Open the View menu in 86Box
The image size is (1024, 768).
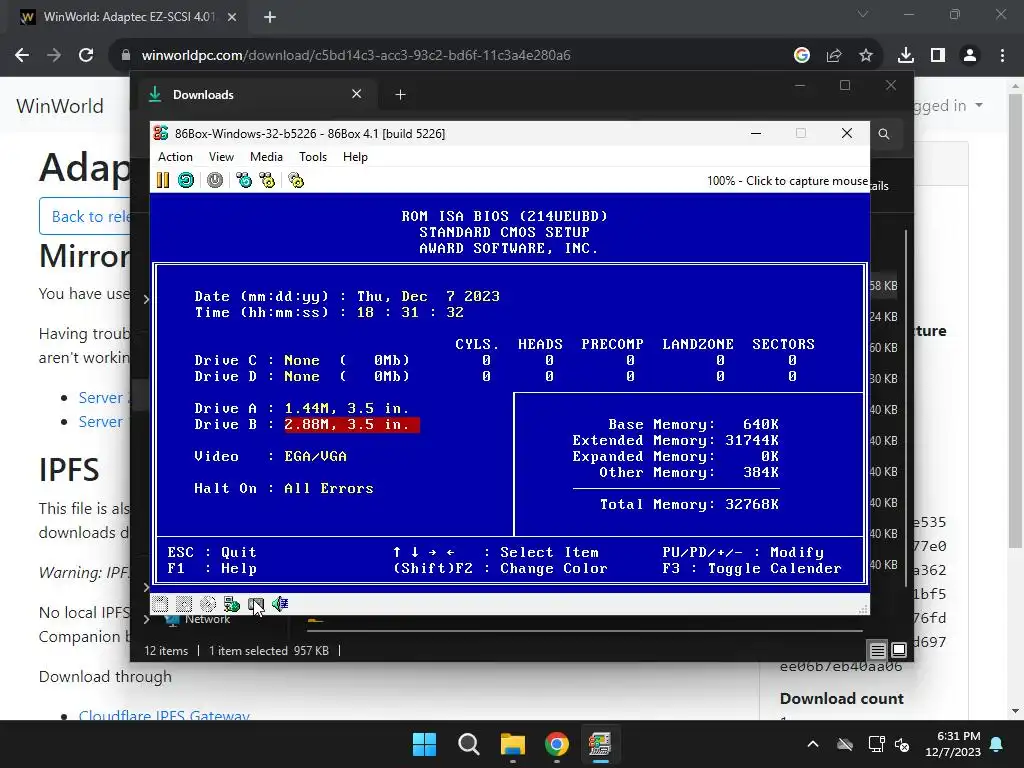pyautogui.click(x=221, y=157)
